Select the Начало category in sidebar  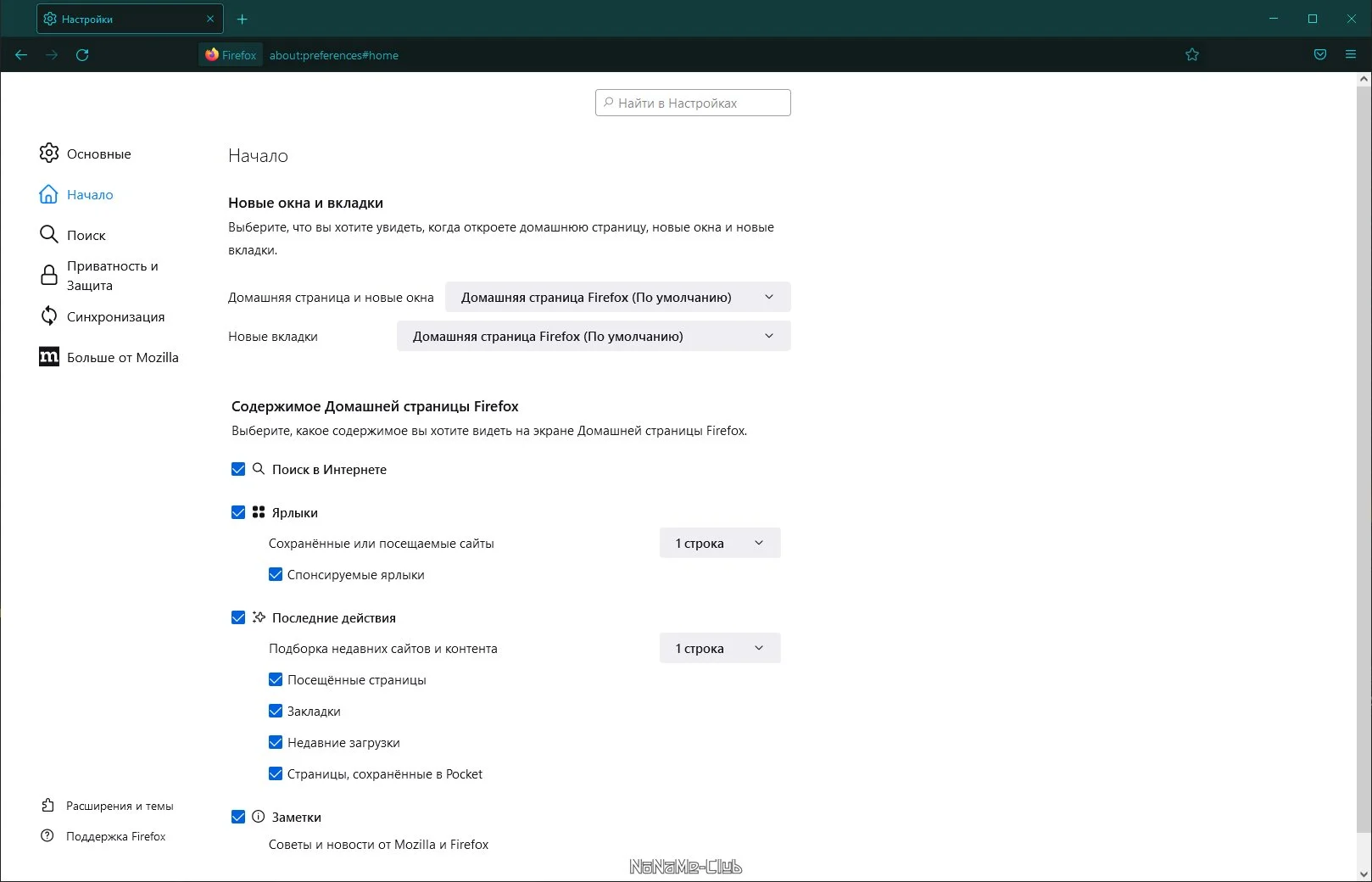point(90,194)
